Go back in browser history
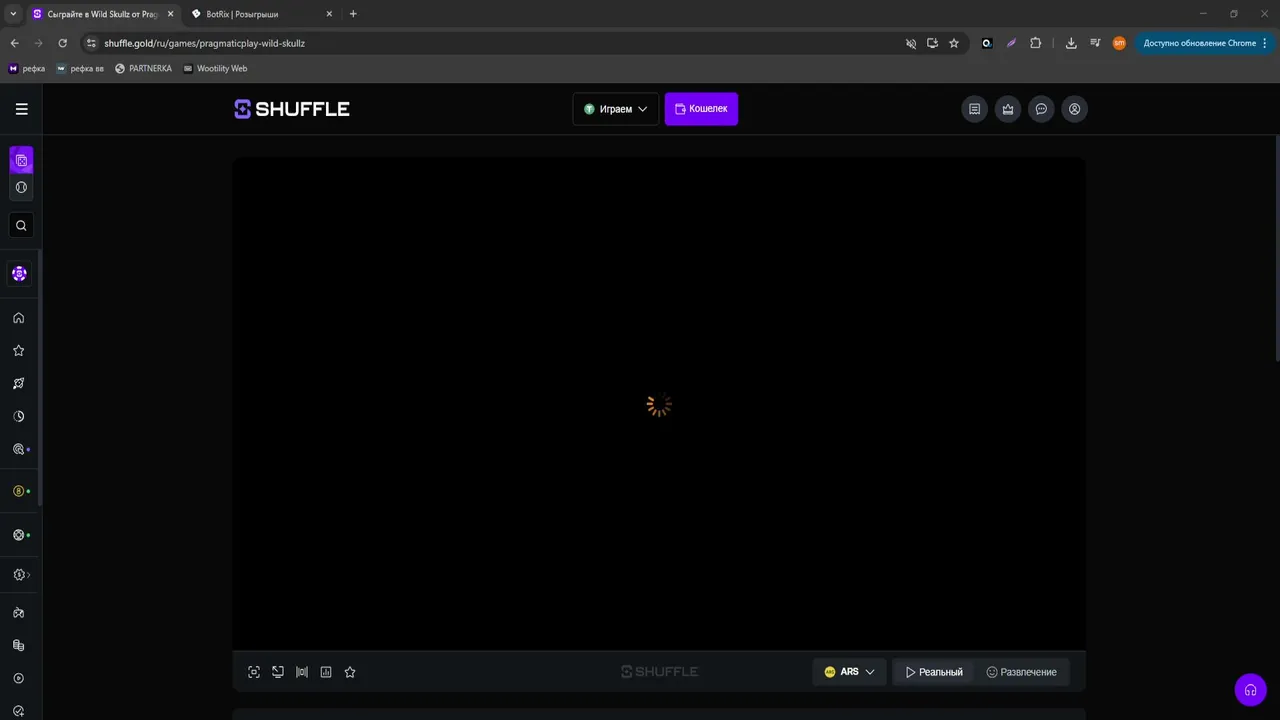The width and height of the screenshot is (1280, 720). click(14, 43)
